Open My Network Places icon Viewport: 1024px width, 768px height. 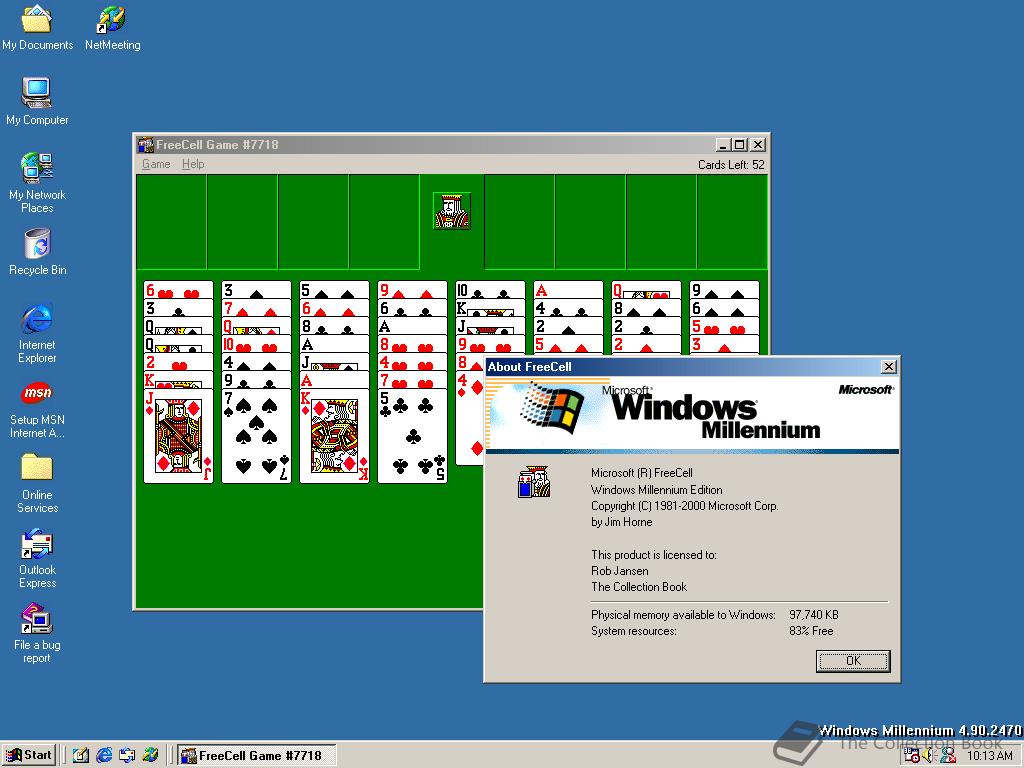37,182
